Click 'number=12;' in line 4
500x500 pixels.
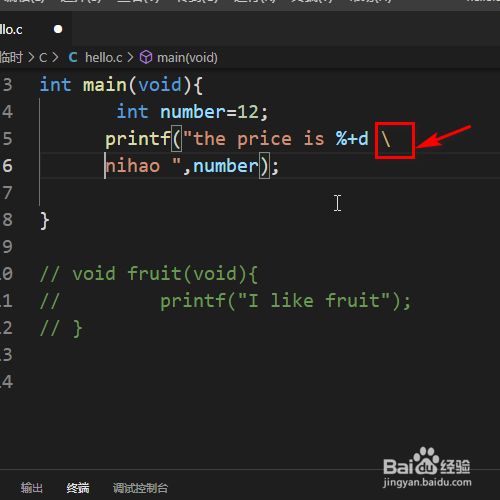tap(214, 112)
